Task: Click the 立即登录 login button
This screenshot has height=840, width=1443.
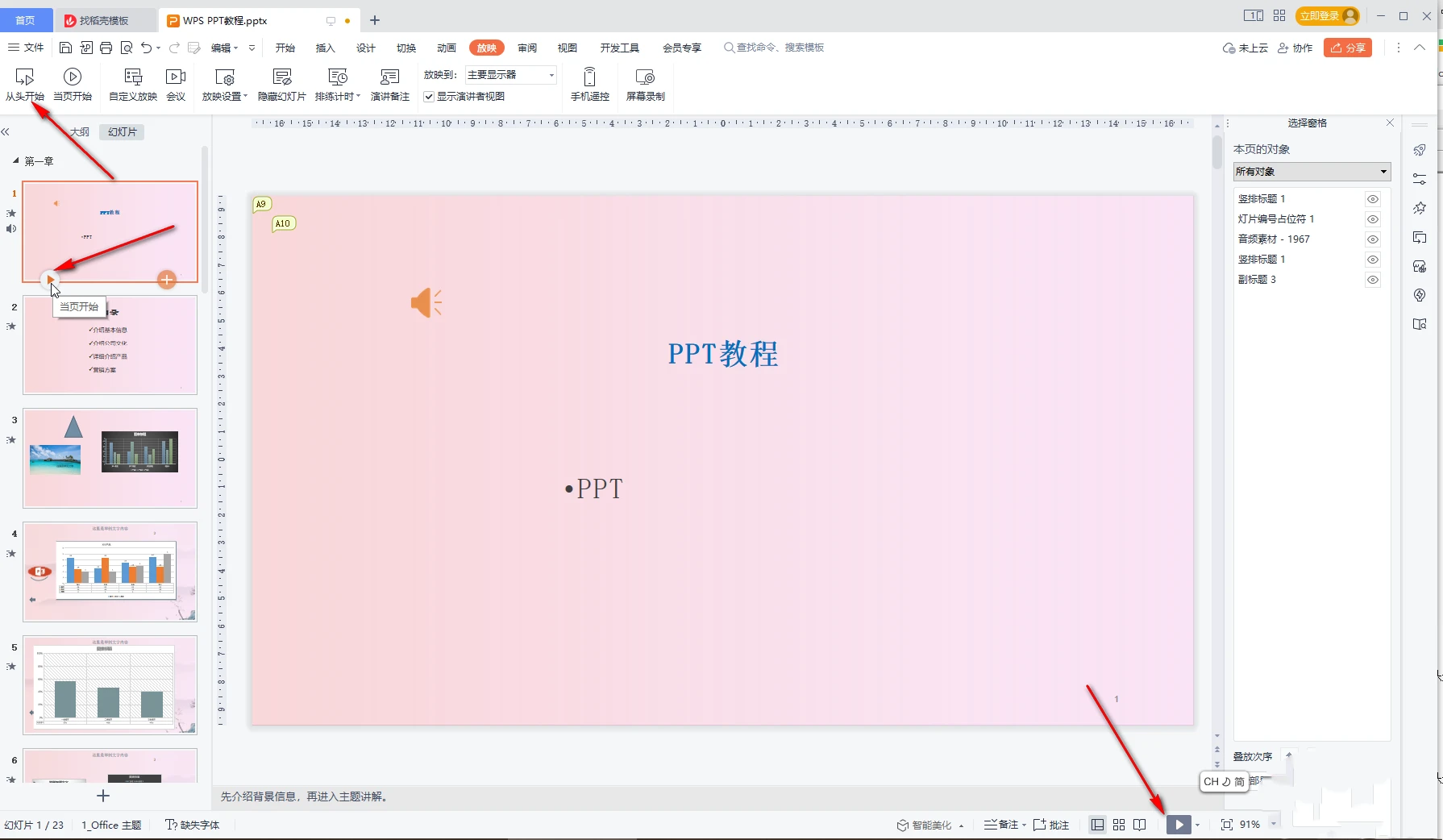Action: click(x=1328, y=16)
